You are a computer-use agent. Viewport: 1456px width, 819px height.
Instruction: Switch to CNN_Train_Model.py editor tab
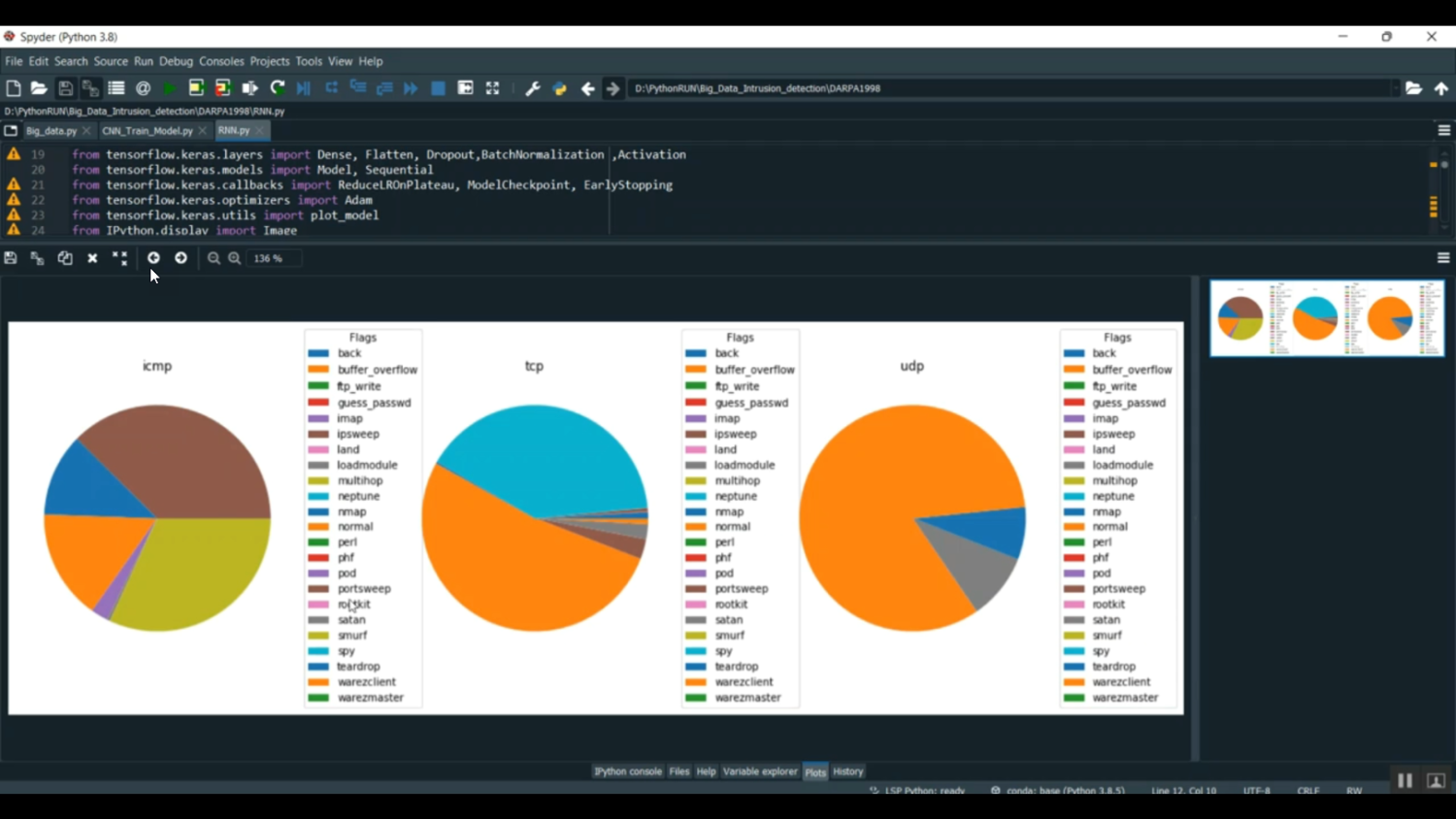pos(148,130)
